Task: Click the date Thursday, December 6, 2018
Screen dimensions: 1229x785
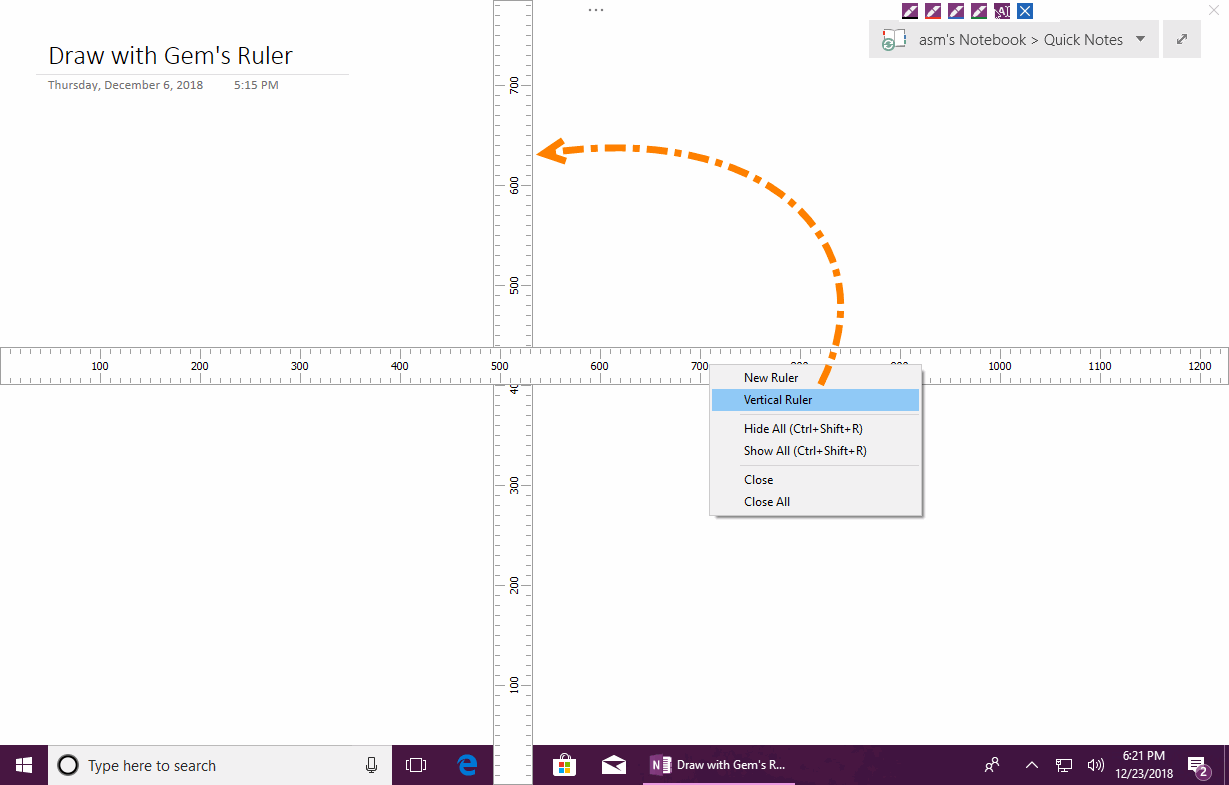Action: coord(125,85)
